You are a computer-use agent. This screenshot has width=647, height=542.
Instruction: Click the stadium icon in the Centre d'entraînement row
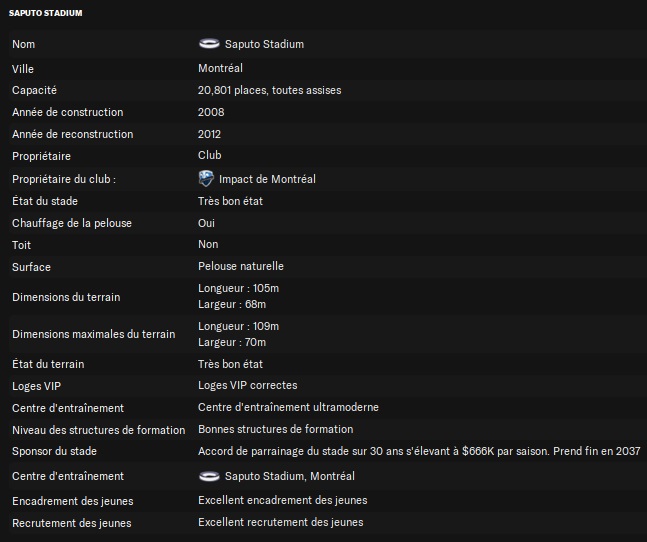click(209, 476)
